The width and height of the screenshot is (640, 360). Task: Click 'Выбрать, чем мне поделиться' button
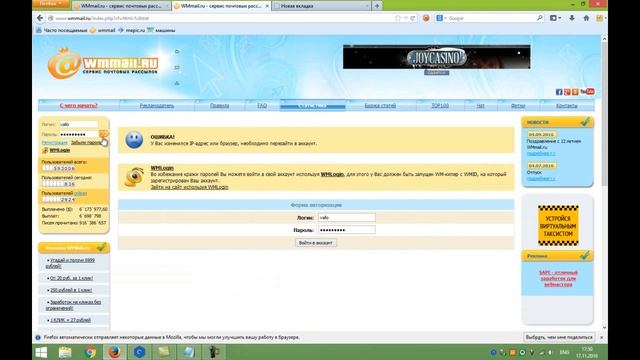tap(559, 337)
